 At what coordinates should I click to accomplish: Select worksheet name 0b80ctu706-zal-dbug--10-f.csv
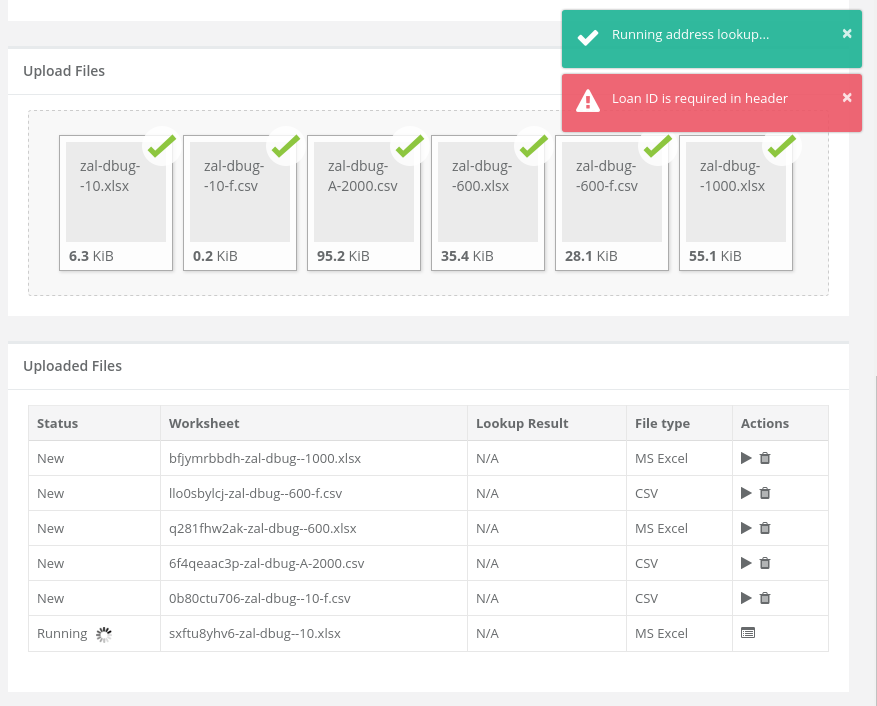260,599
